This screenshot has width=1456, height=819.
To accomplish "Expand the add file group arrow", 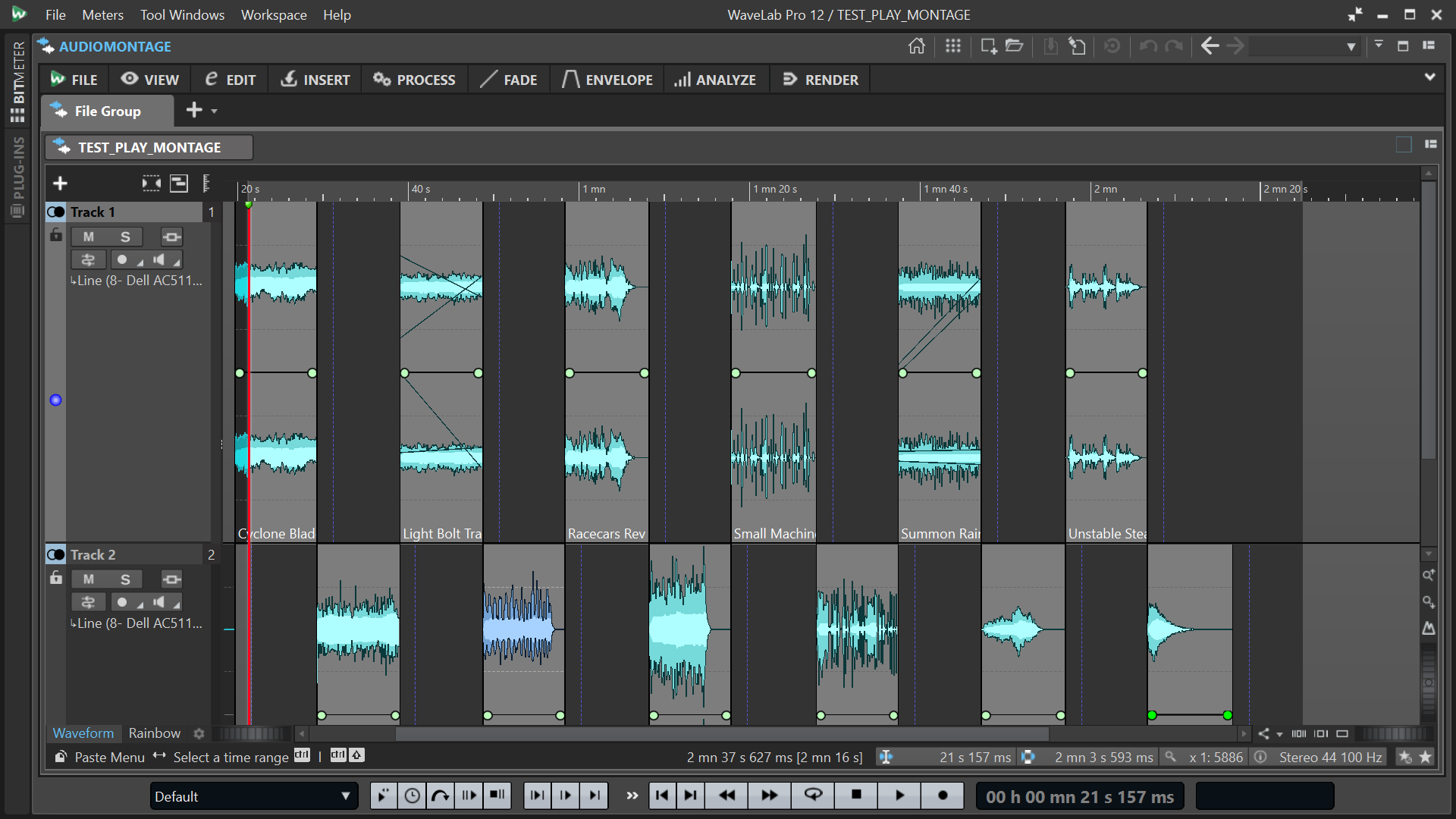I will coord(215,111).
